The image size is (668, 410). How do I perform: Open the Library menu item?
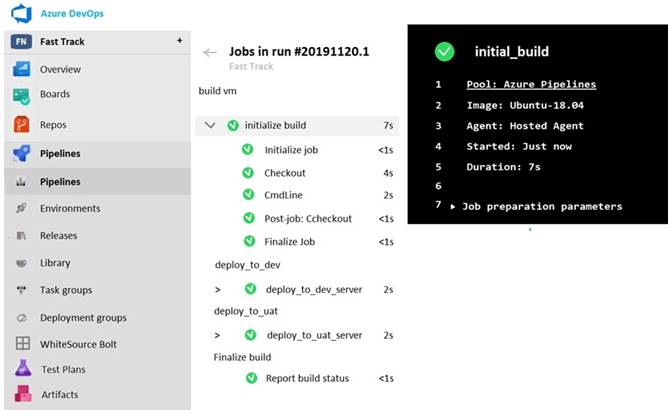point(55,263)
